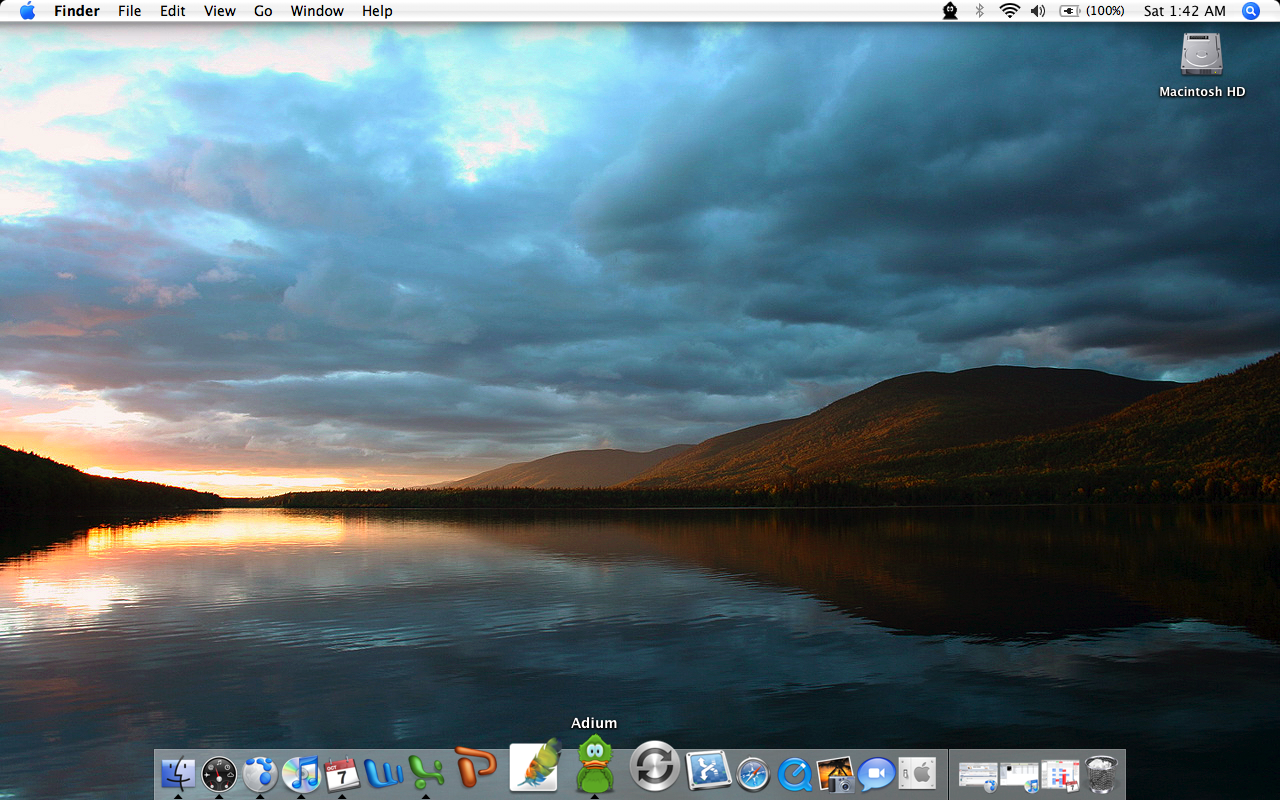
Task: Open the Apple menu
Action: (27, 11)
